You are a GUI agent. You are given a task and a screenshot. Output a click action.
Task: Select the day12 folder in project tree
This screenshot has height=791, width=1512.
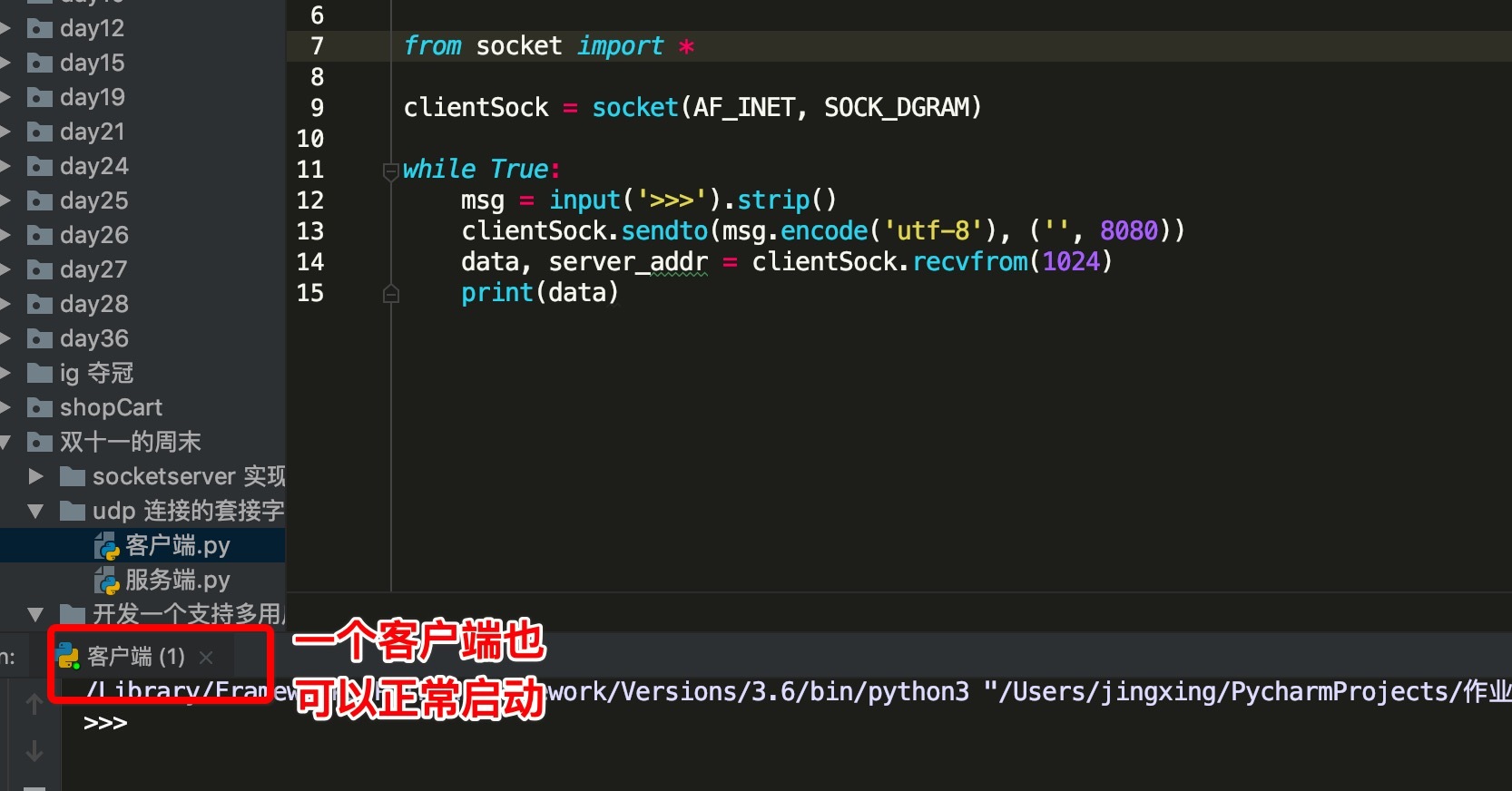pyautogui.click(x=91, y=28)
